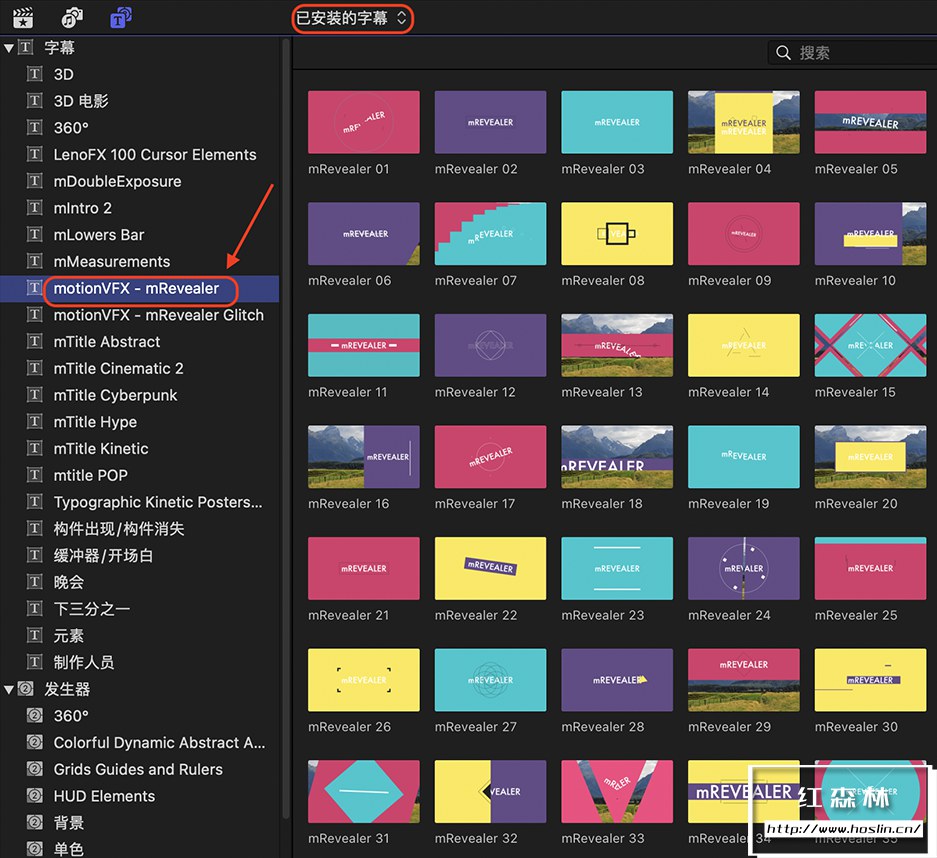Select the mRevealer 26 title thumbnail
The width and height of the screenshot is (937, 858).
click(x=363, y=680)
